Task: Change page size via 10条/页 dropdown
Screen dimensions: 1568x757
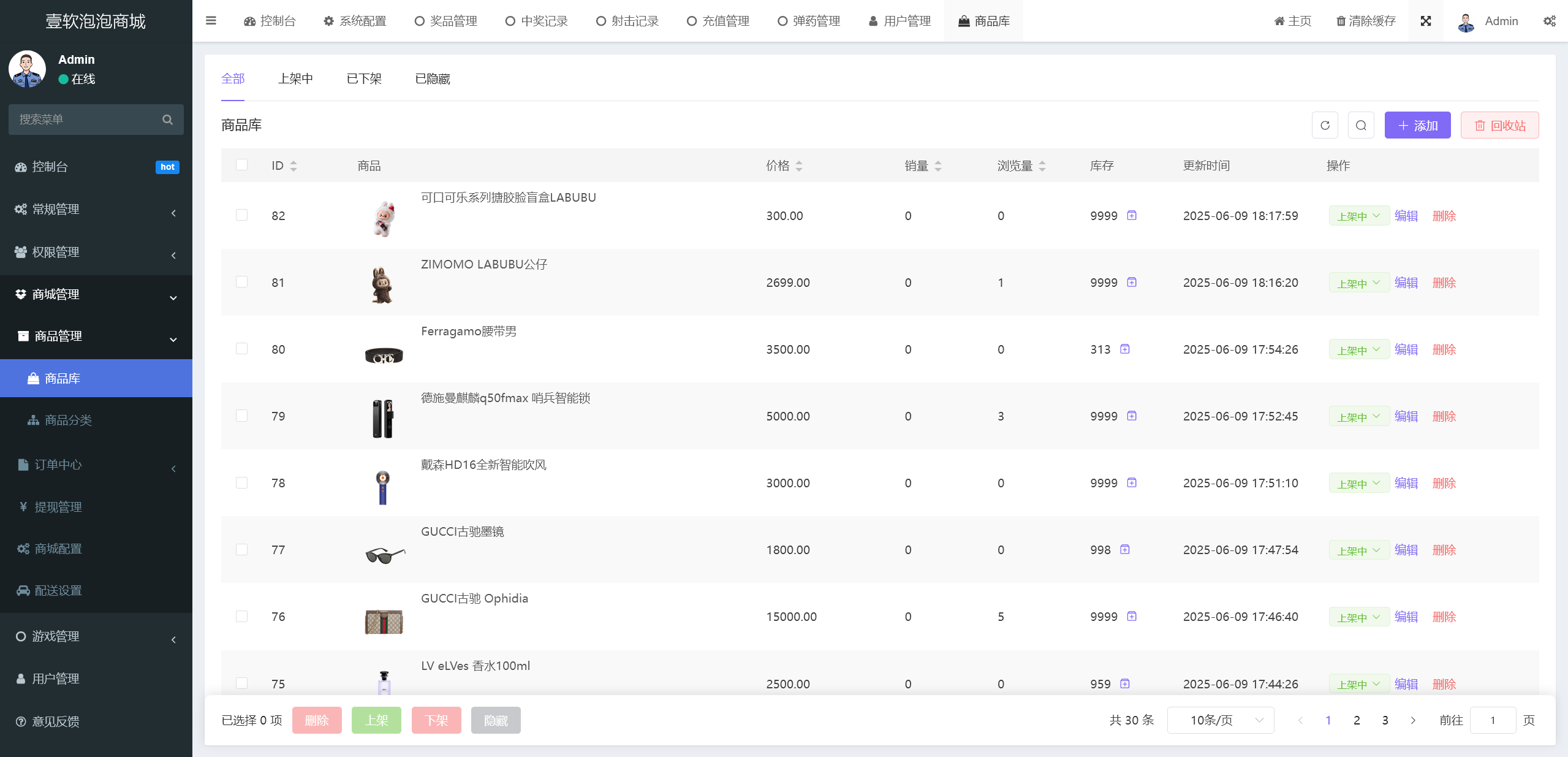Action: tap(1220, 720)
